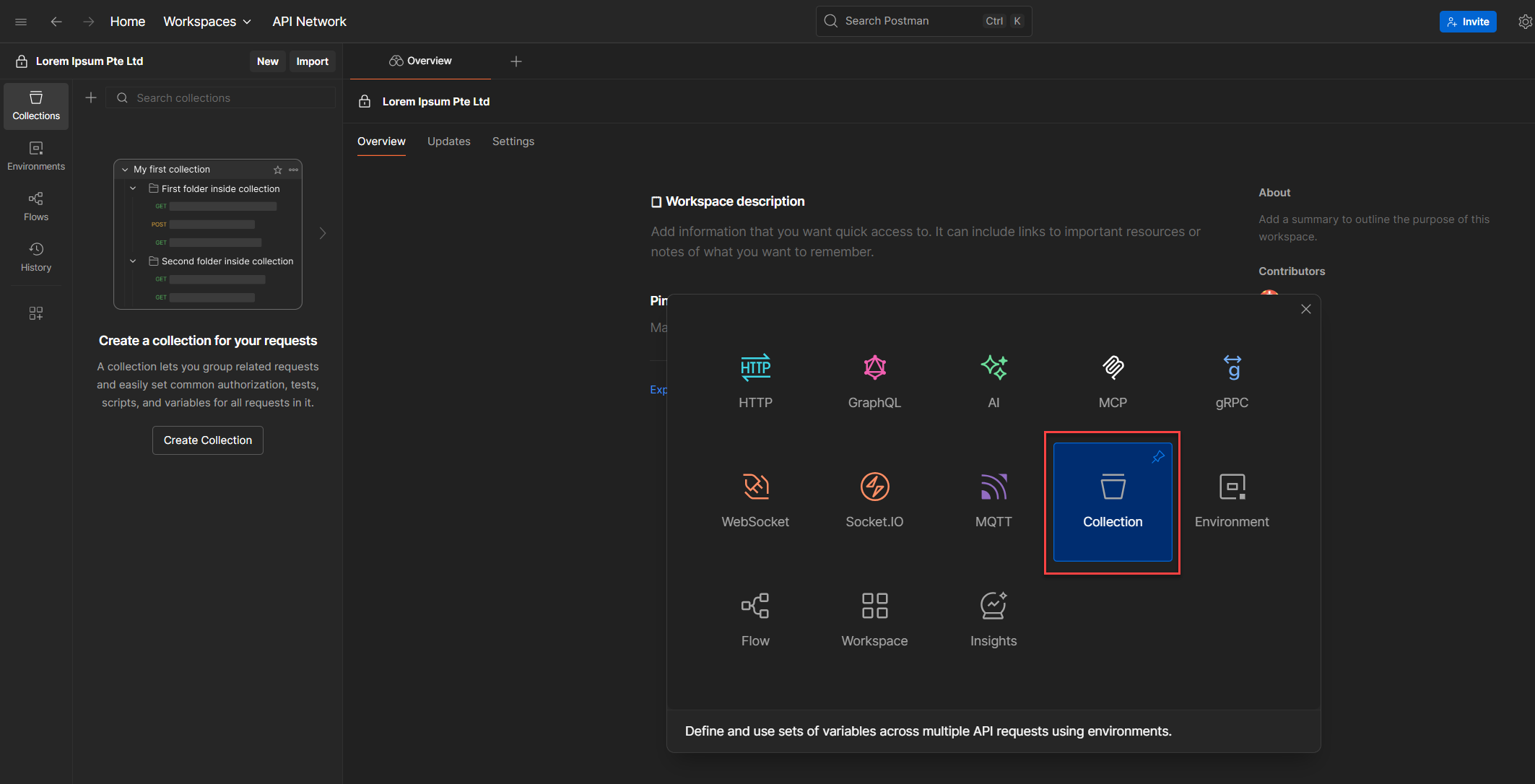Pick the gRPC request icon
The image size is (1535, 784).
point(1232,368)
